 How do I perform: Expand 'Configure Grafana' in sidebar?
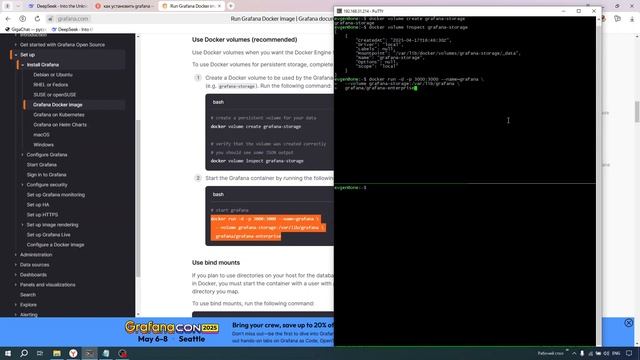click(22, 155)
